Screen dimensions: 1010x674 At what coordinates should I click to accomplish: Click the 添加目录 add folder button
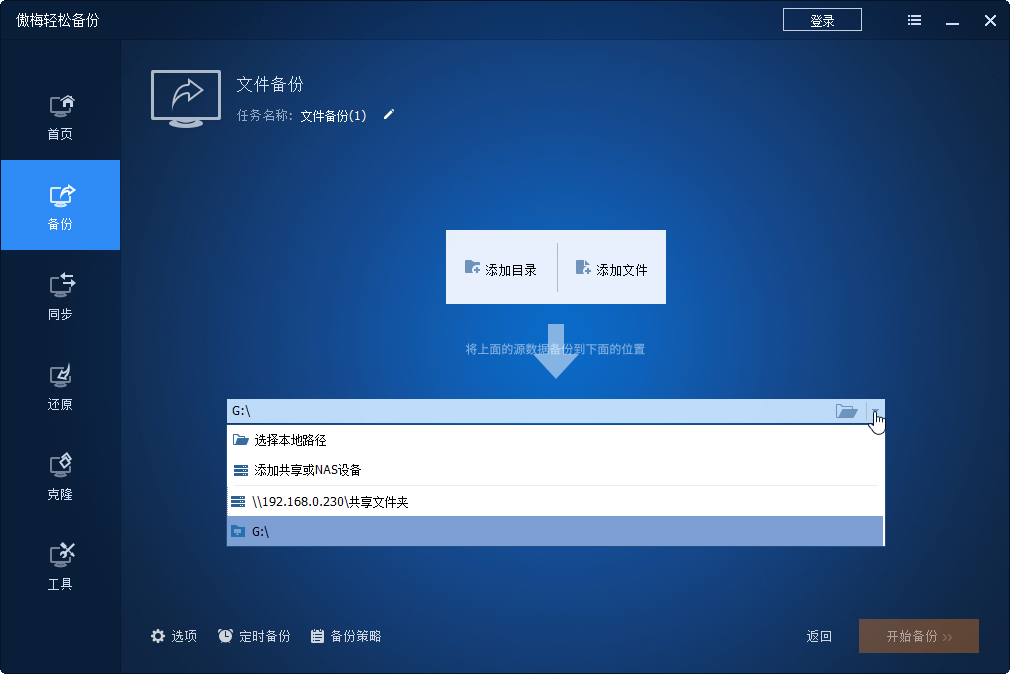(503, 267)
